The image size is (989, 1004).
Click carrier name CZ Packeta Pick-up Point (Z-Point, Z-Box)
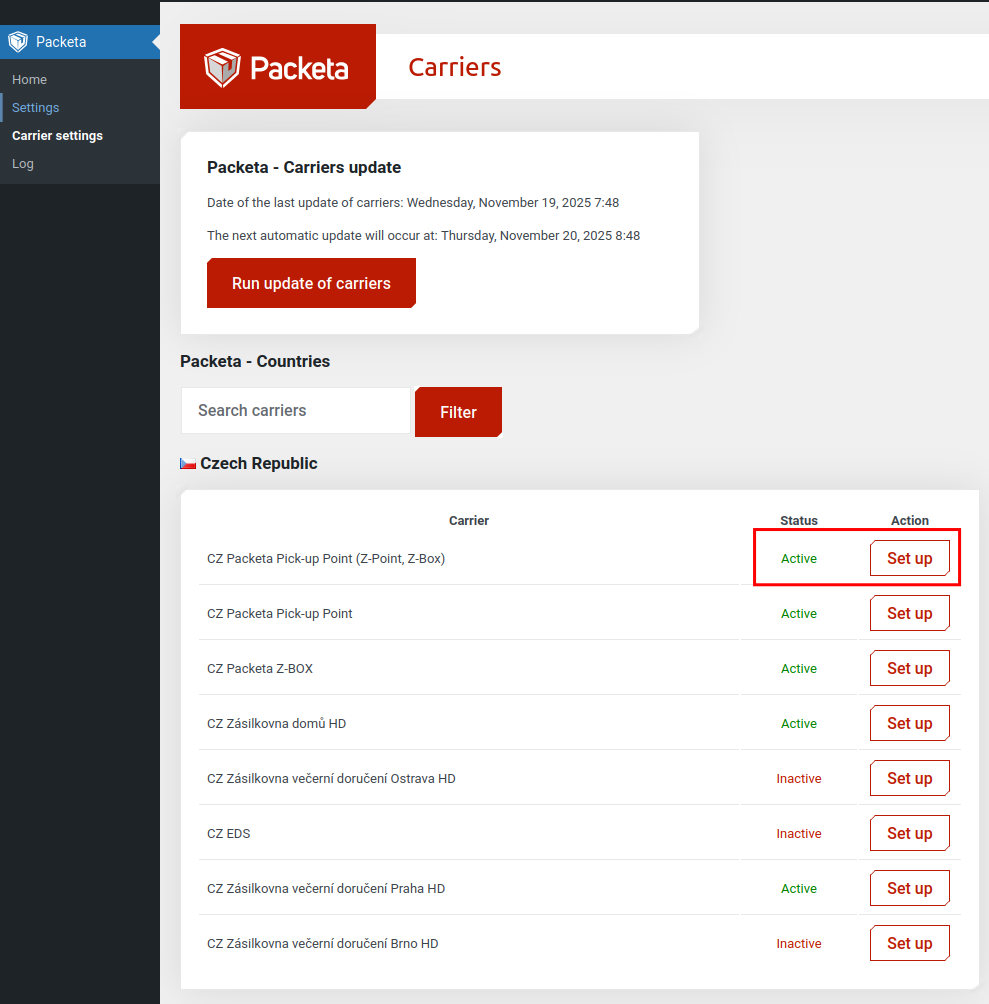[326, 558]
